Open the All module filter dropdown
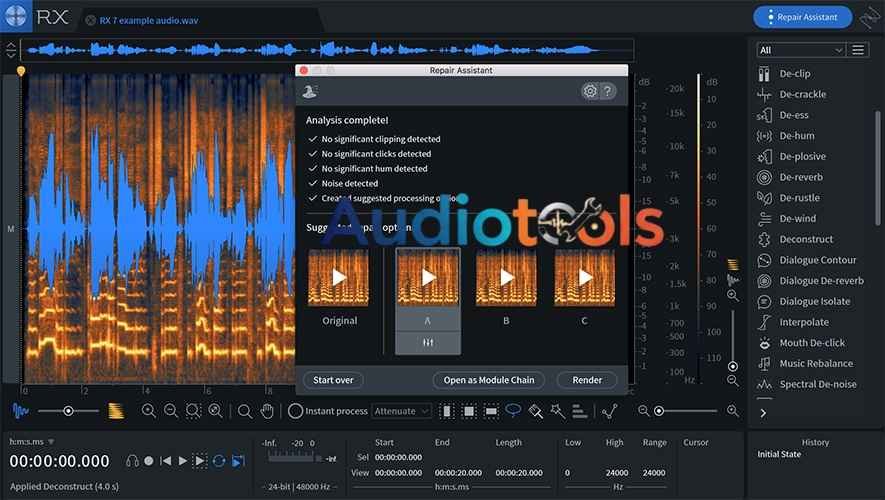 coord(800,50)
